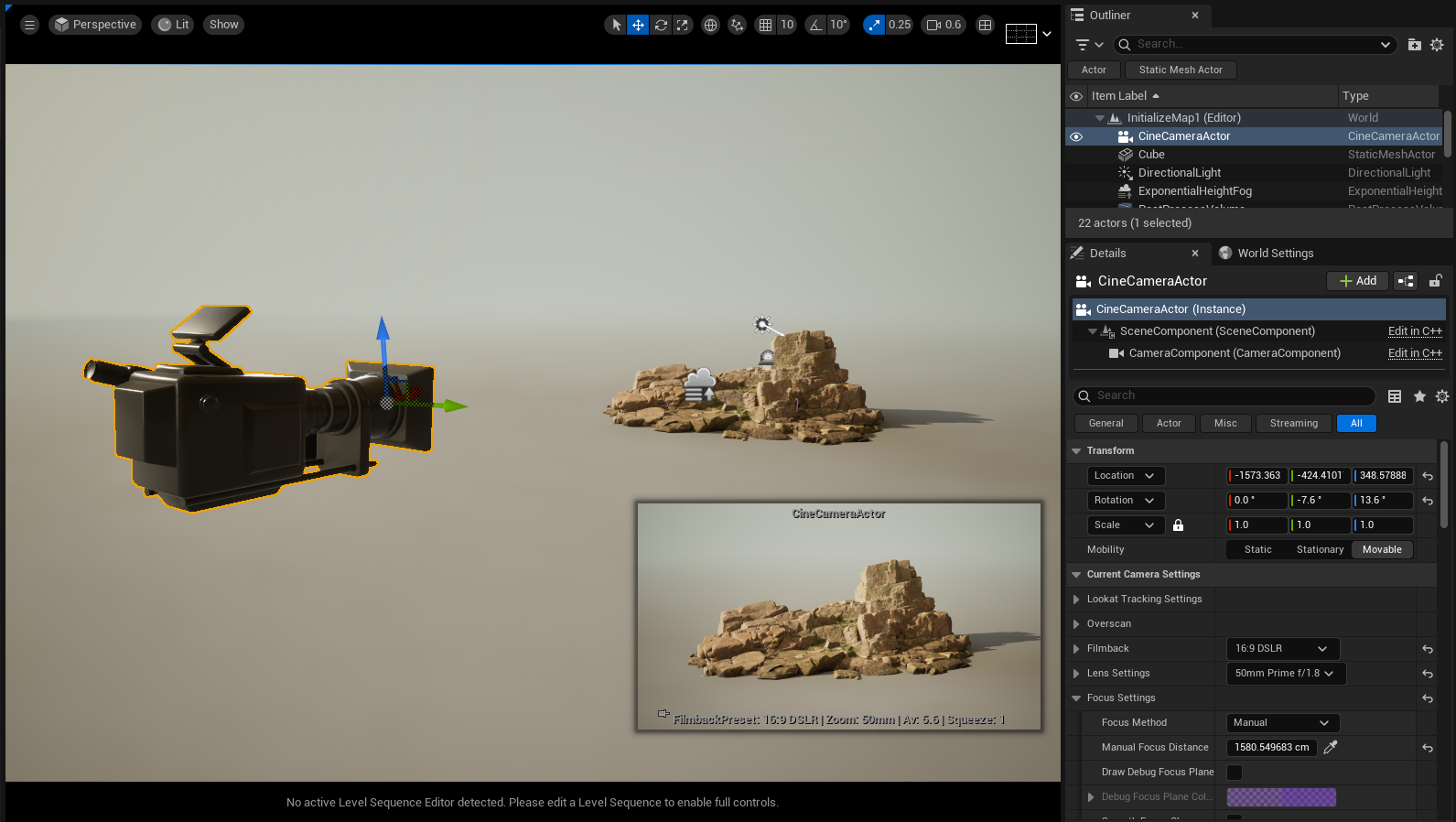Expand the viewport layout chevron
1456x822 pixels.
click(1047, 34)
